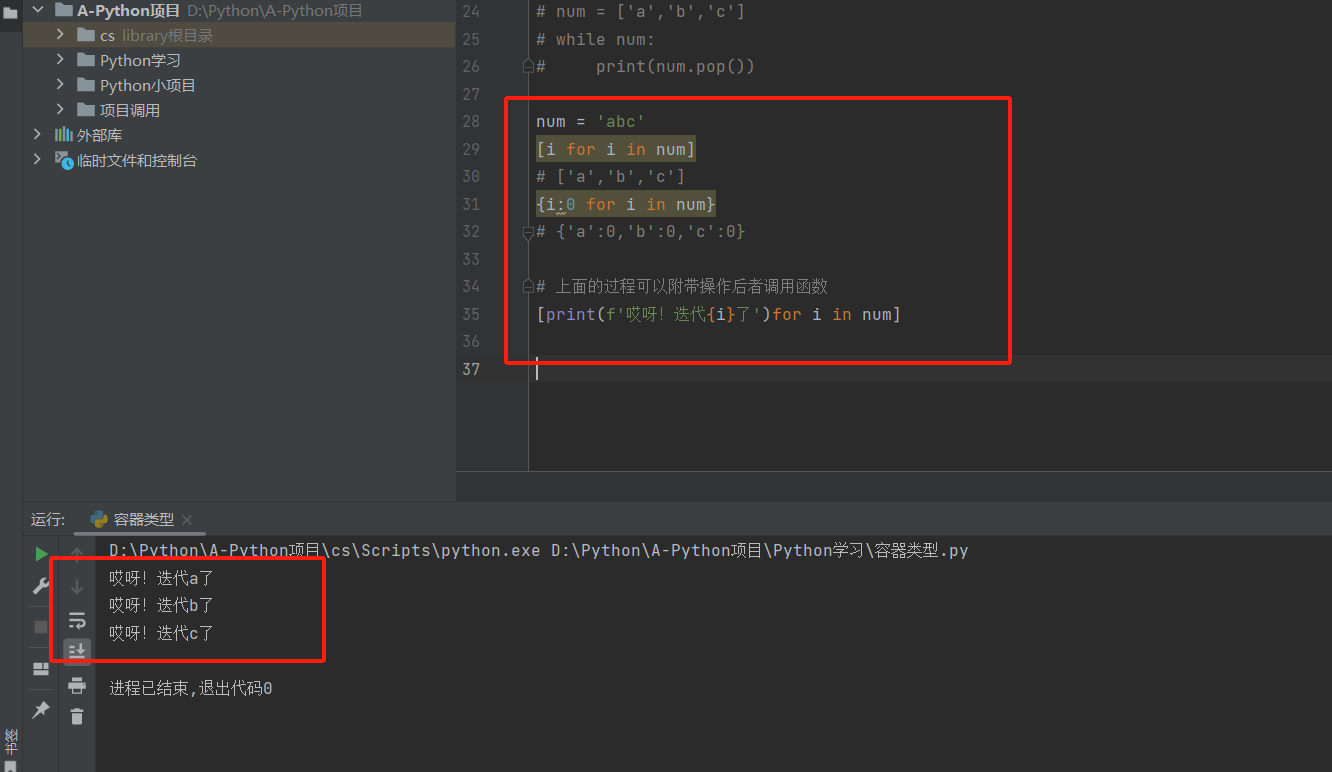Viewport: 1332px width, 772px height.
Task: Switch to the 容器类型 run tab
Action: pyautogui.click(x=144, y=520)
